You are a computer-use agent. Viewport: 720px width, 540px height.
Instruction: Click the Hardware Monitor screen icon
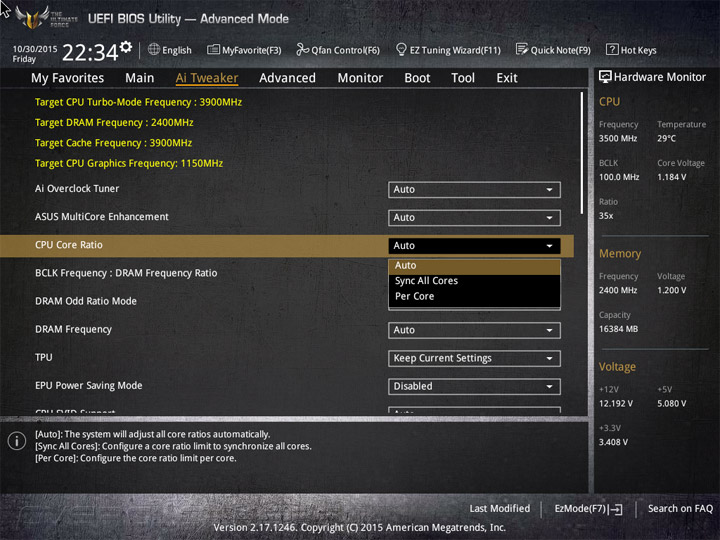pos(605,77)
